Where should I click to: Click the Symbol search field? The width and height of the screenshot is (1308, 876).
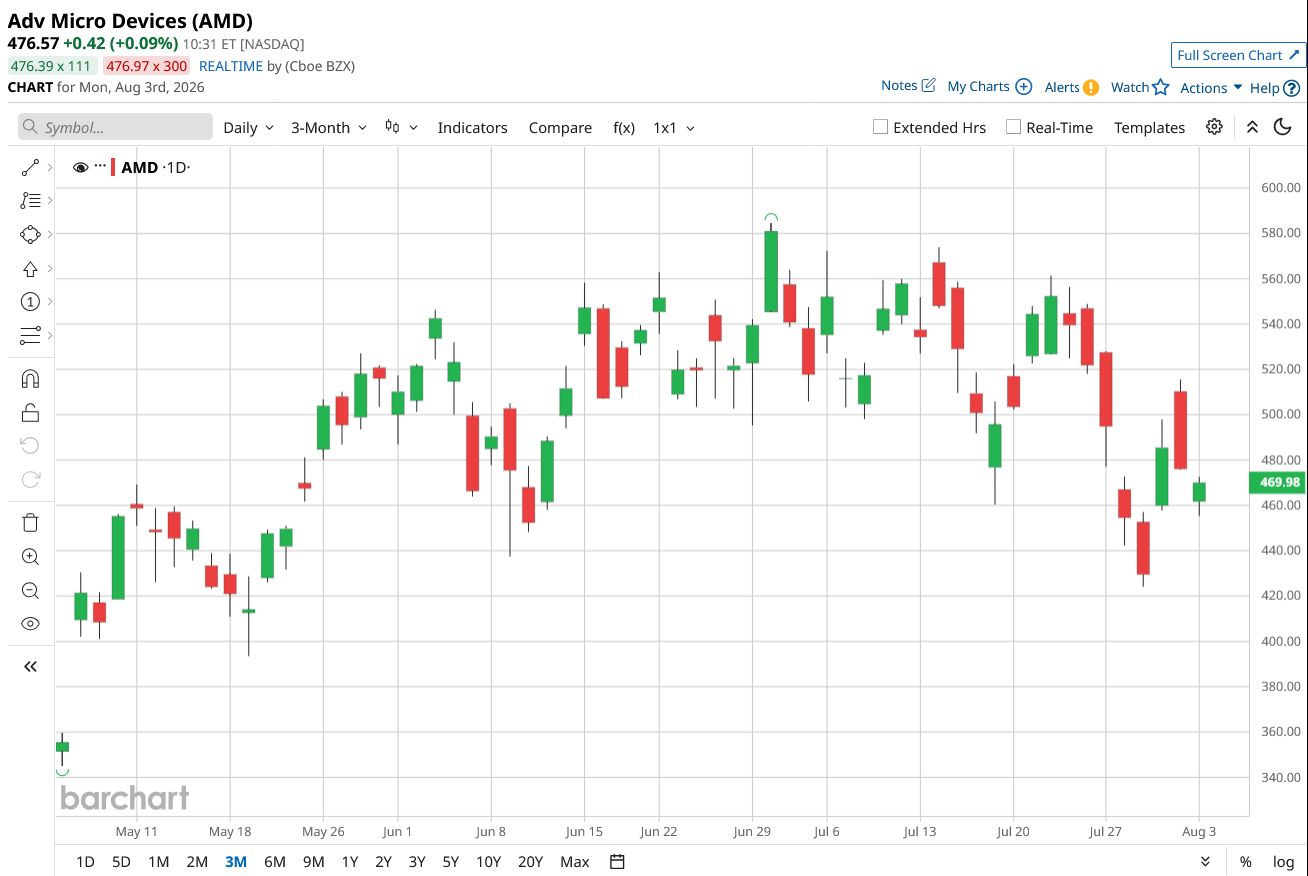pos(115,127)
